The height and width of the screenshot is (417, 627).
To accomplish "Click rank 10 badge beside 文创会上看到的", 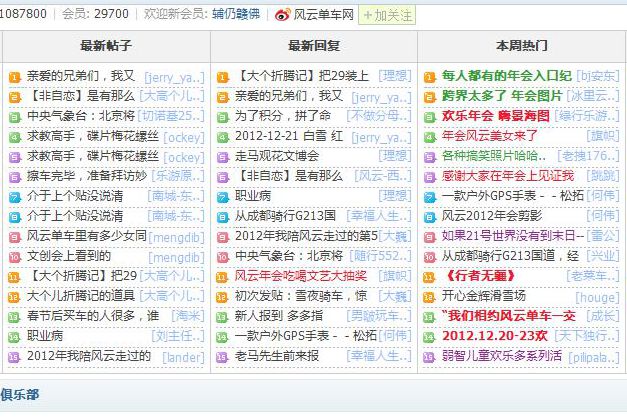I will coord(14,257).
